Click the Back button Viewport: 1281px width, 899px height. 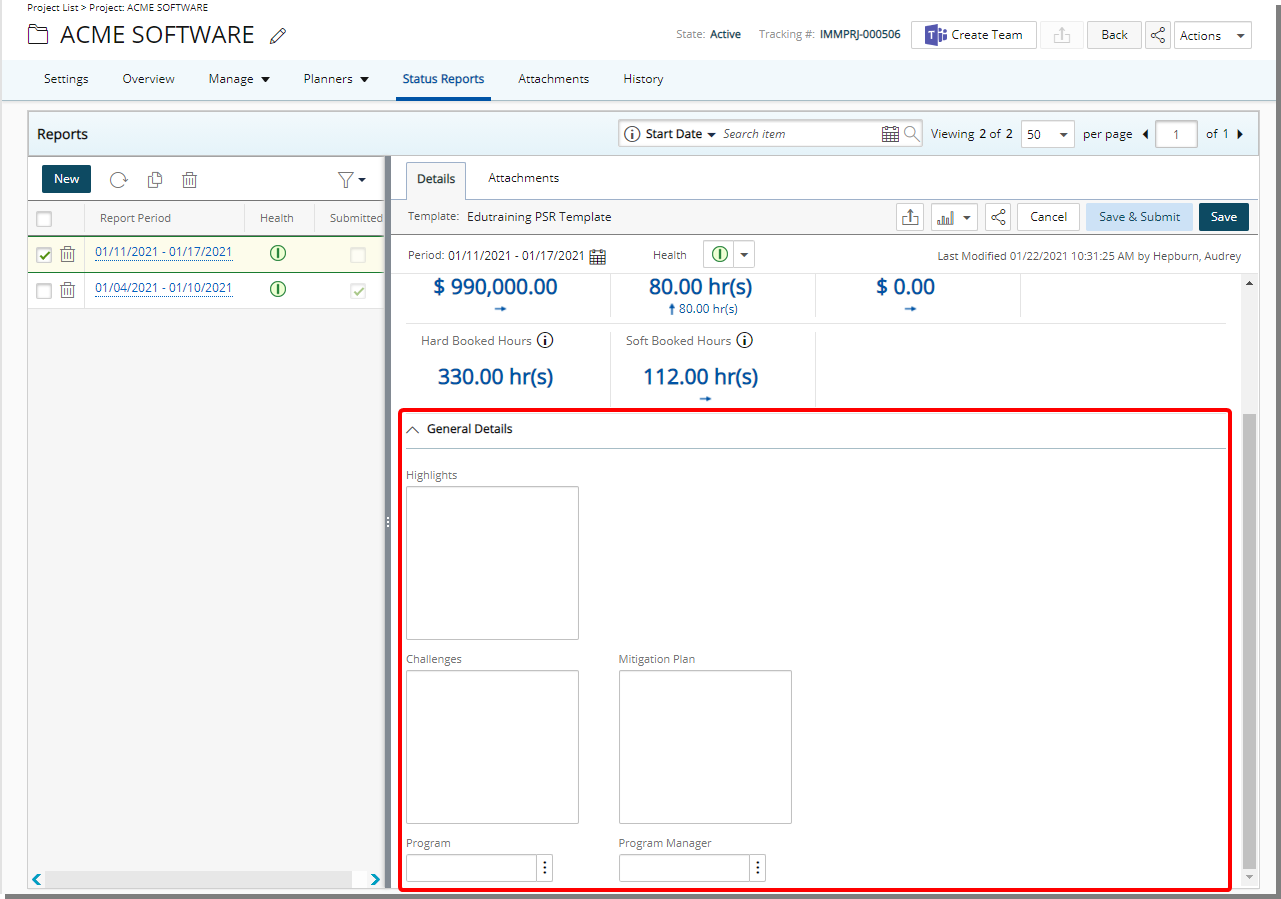[1114, 35]
